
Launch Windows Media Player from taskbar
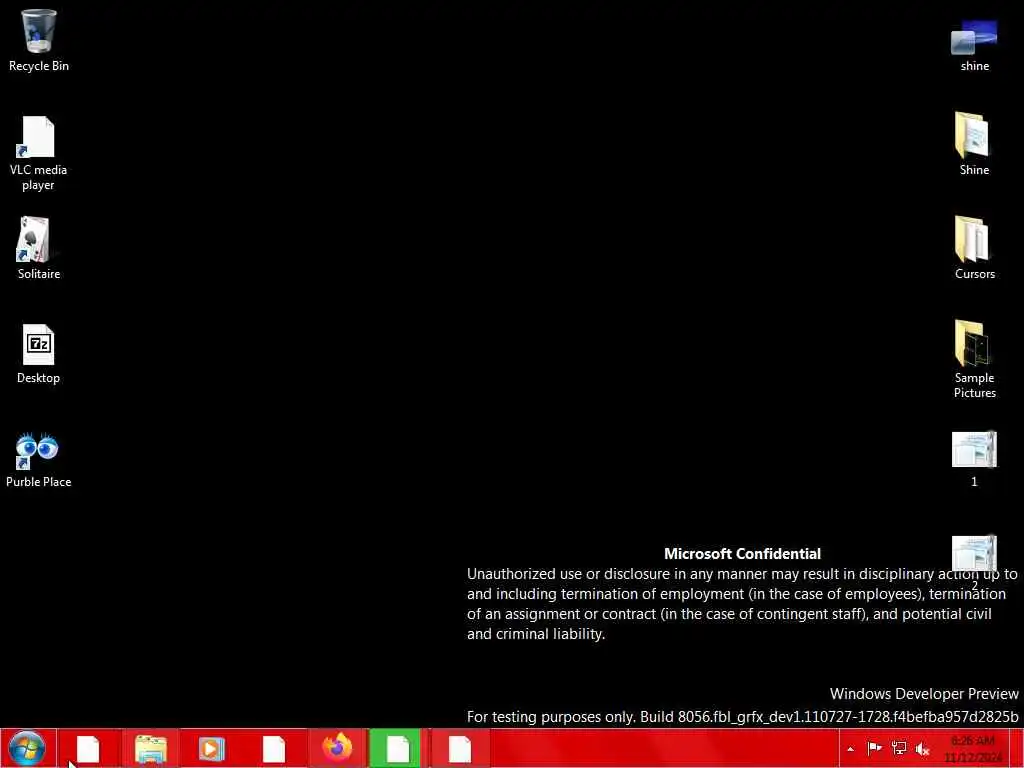212,749
